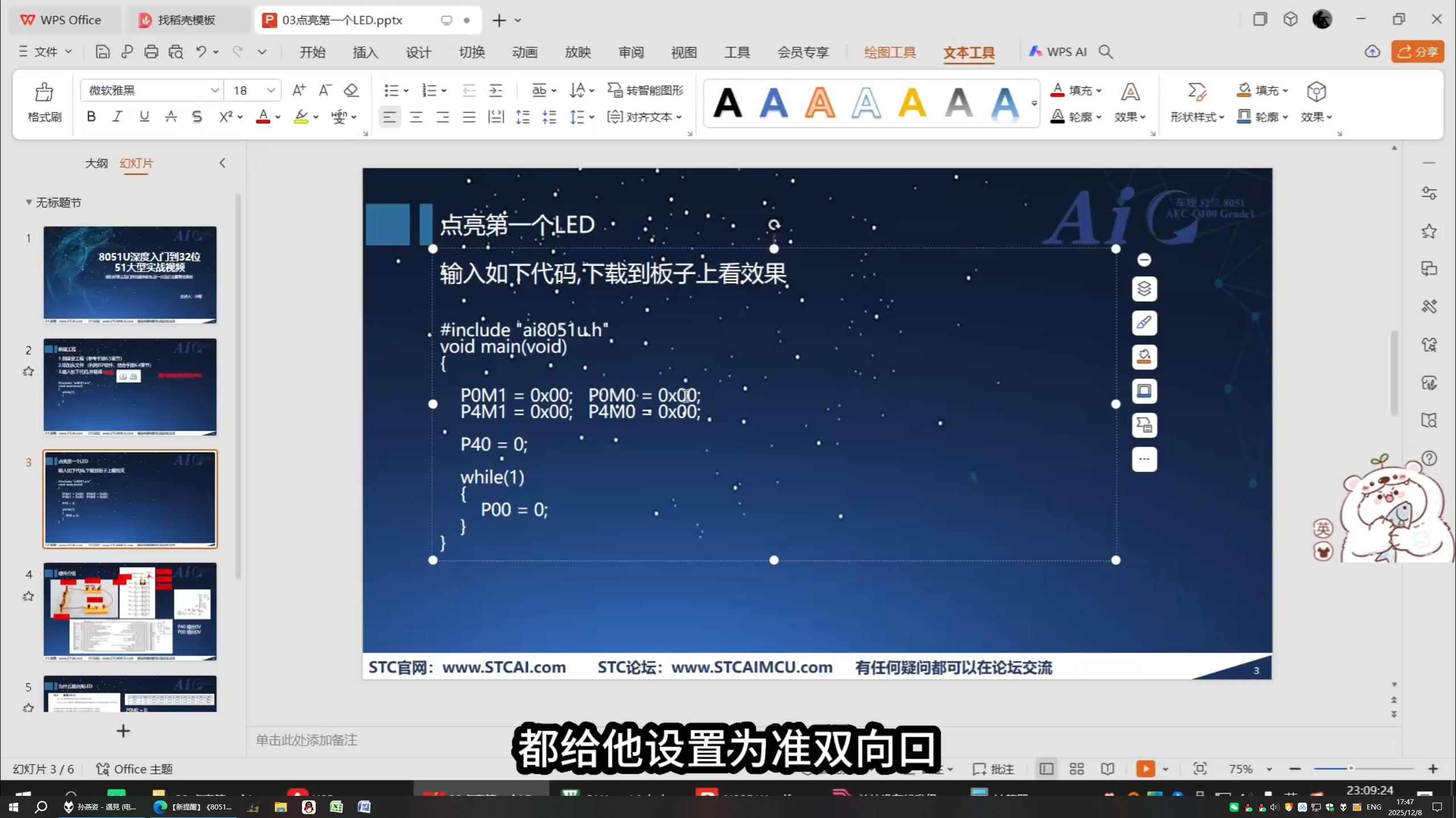Click the 分享 button
Screen dimensions: 1456x818
tap(1417, 51)
